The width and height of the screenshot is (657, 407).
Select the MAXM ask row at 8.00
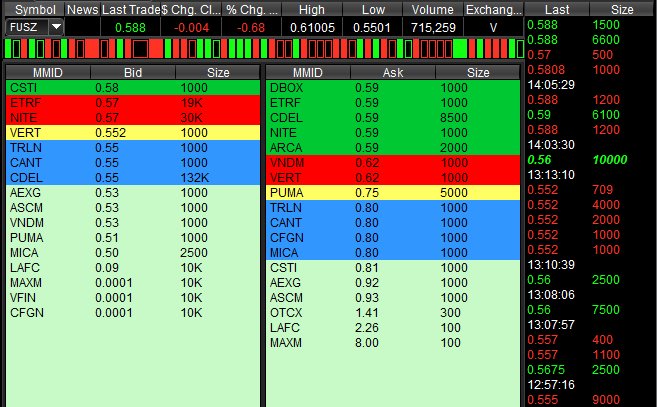[x=393, y=343]
